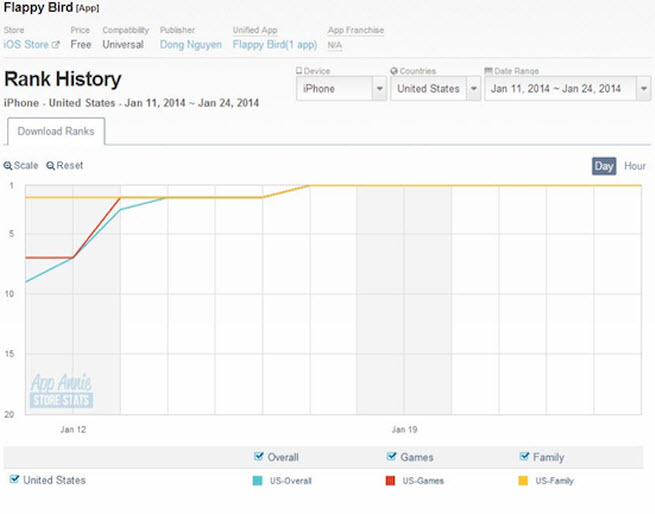The image size is (655, 514).
Task: Click the US-Games legend label
Action: [423, 481]
